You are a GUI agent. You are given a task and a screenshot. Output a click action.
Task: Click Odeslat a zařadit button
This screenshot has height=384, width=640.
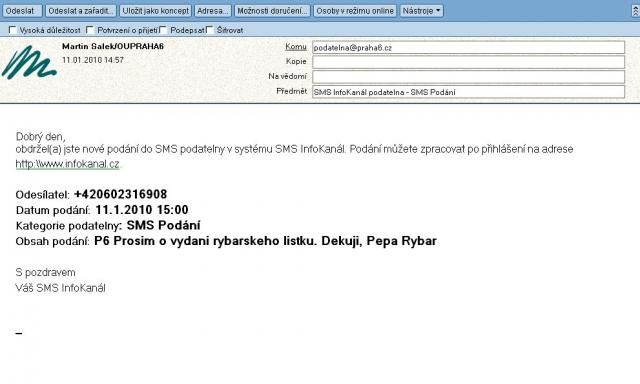click(81, 11)
